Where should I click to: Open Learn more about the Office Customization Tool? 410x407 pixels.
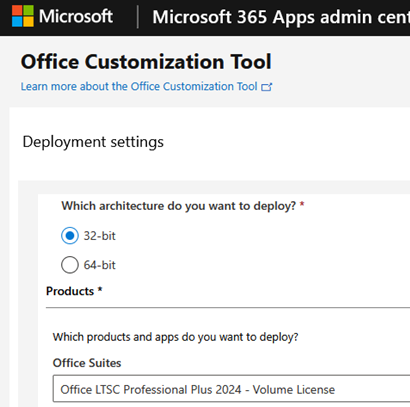click(x=139, y=86)
